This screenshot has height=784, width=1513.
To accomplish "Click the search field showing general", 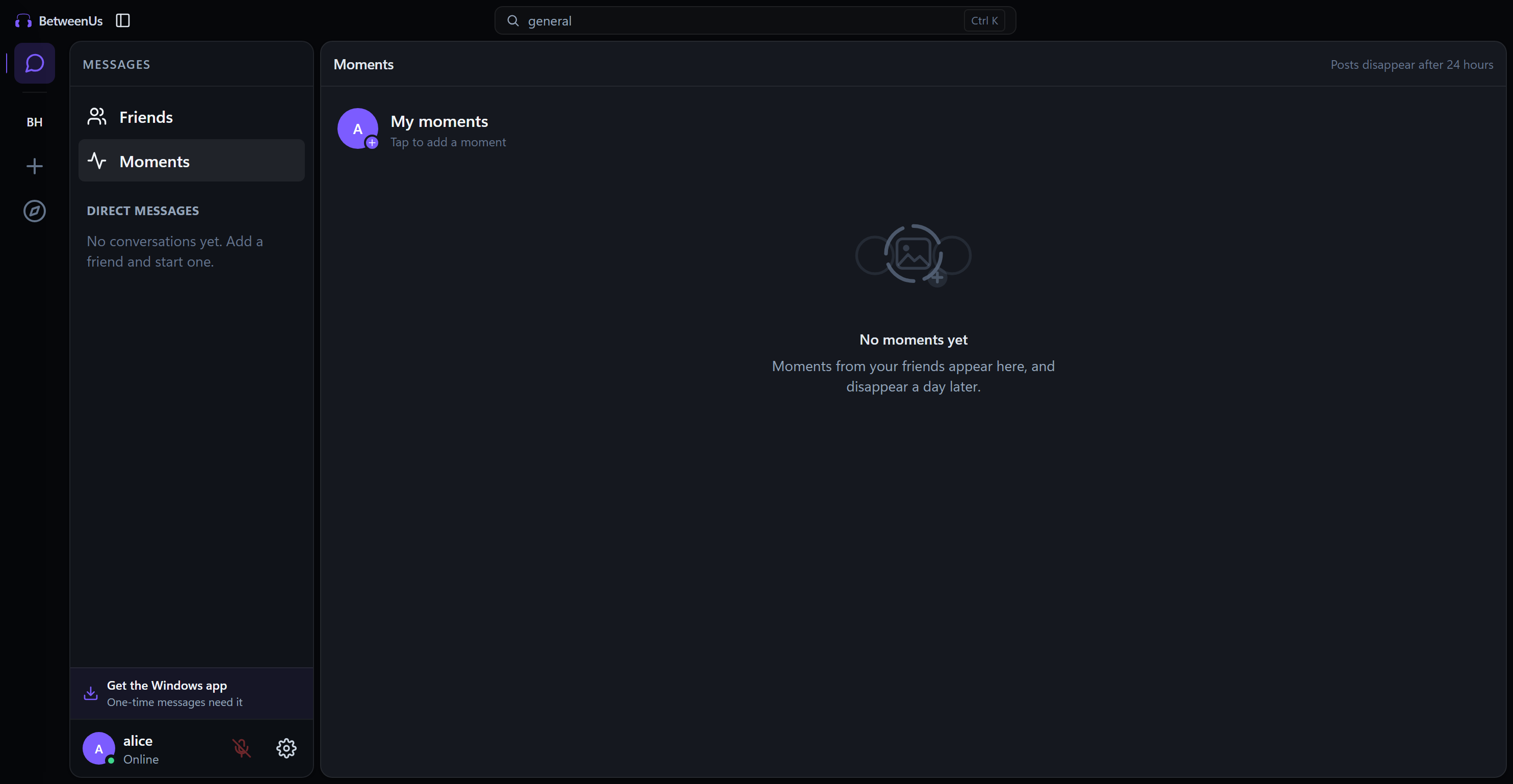I will [755, 20].
